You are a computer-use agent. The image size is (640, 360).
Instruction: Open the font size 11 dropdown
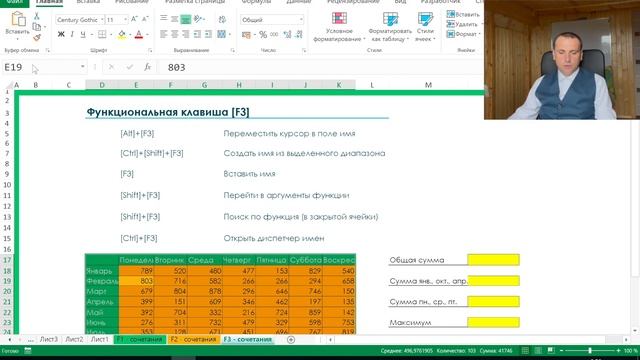pyautogui.click(x=125, y=20)
